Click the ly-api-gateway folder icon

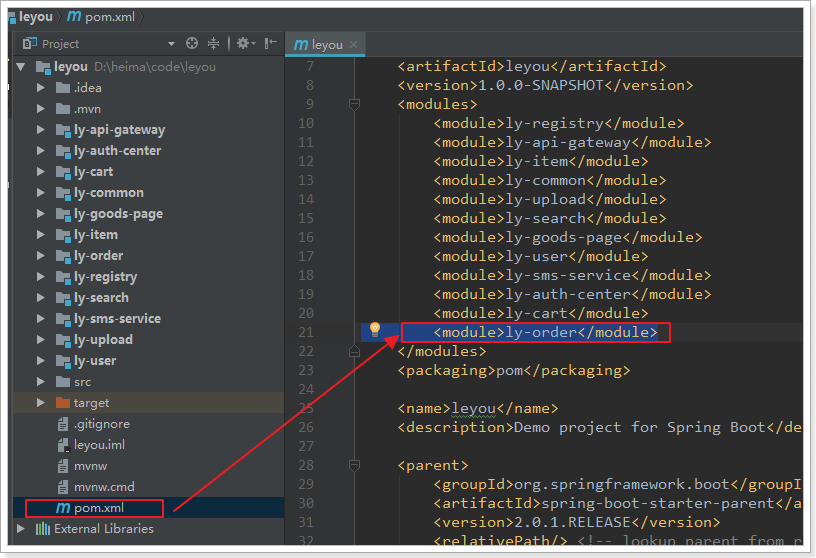tap(63, 130)
